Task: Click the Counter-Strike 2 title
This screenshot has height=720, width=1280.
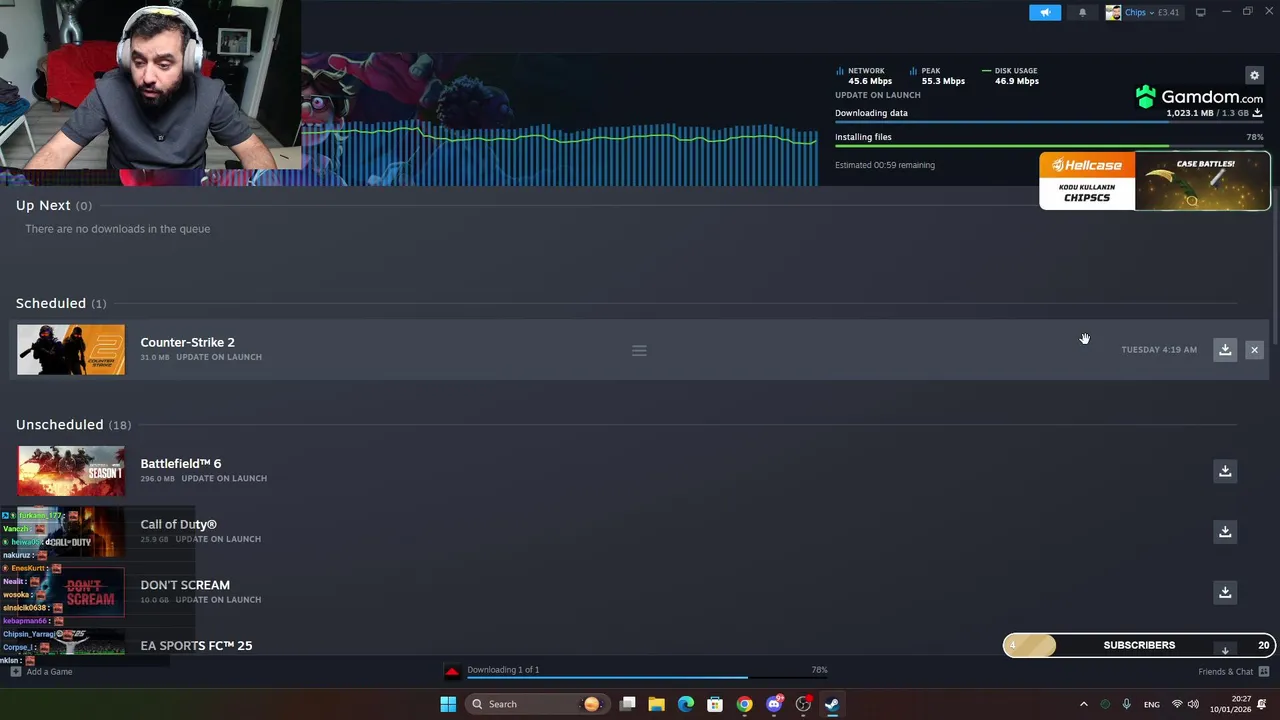Action: 187,342
